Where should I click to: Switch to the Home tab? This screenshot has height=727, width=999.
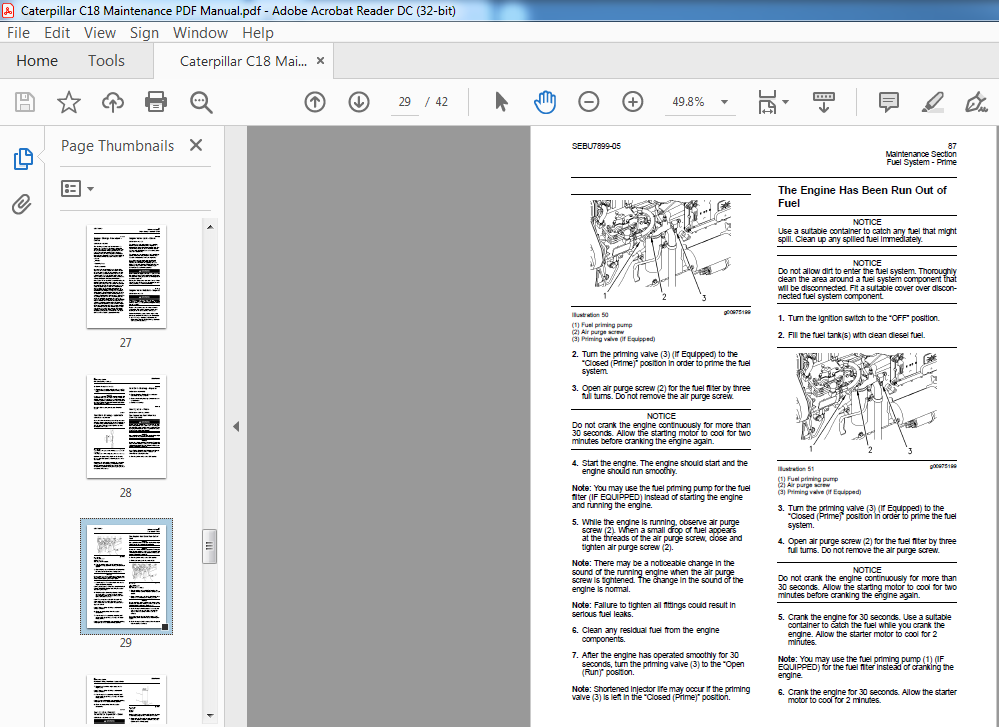[37, 61]
